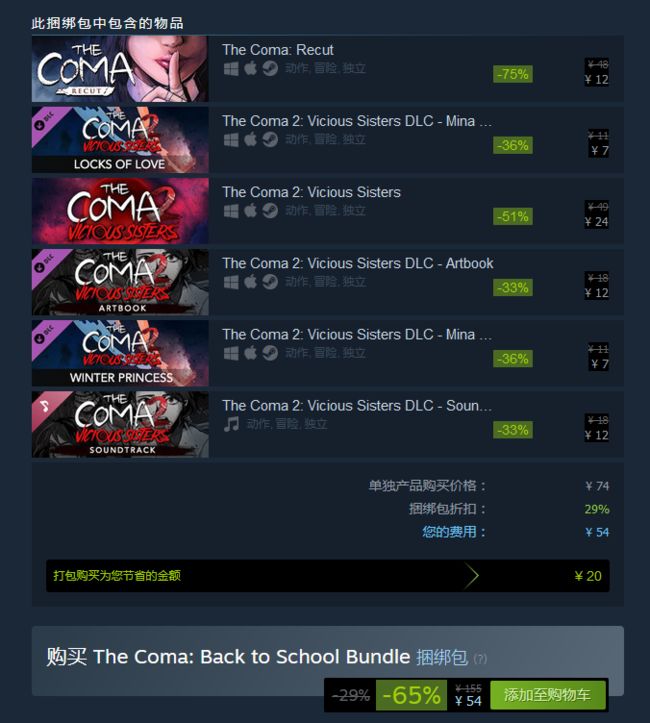This screenshot has width=650, height=723.
Task: Open The Coma 2 Soundtrack DLC title
Action: tap(357, 406)
